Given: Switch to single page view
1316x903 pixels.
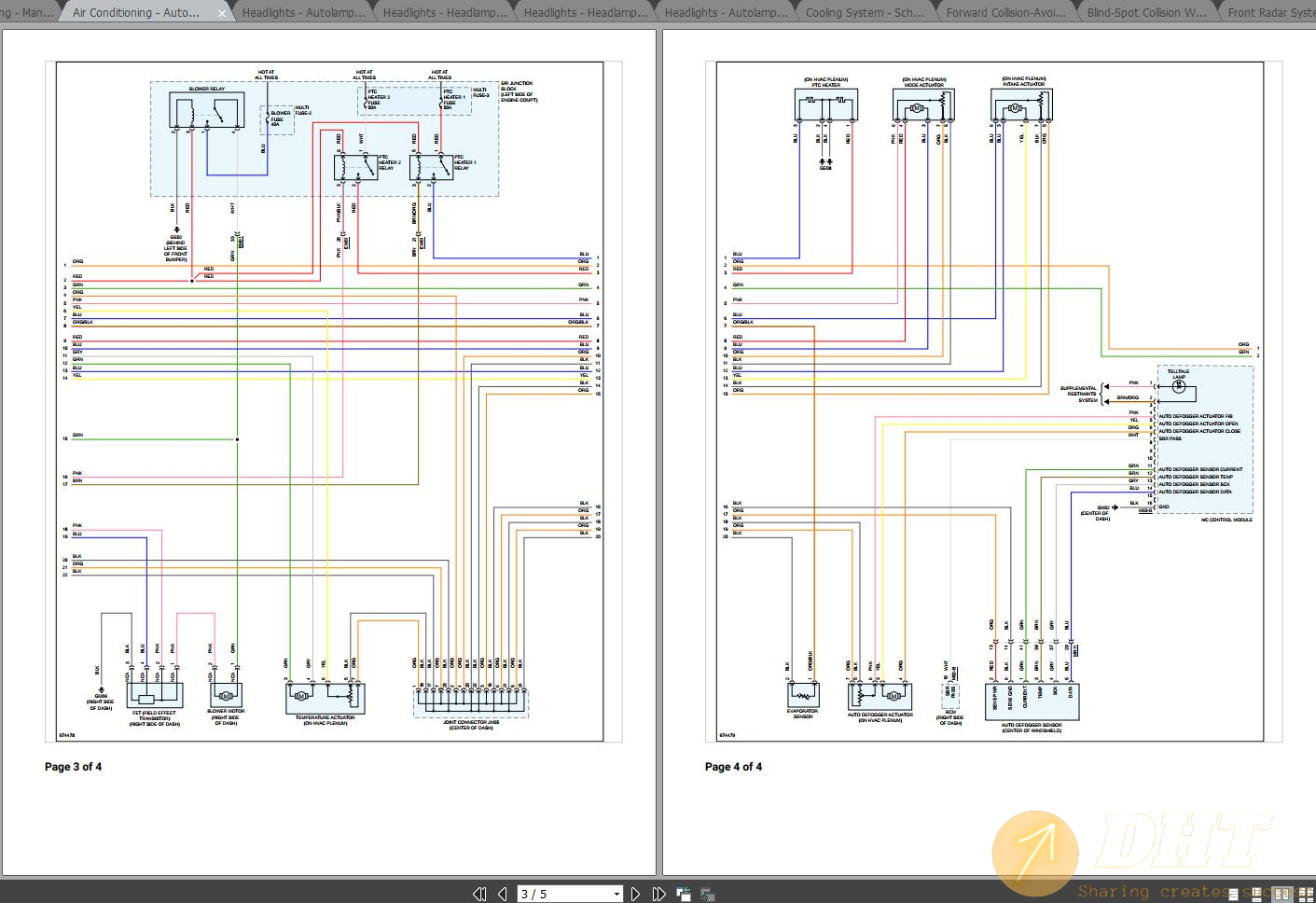Looking at the screenshot, I should 1233,894.
